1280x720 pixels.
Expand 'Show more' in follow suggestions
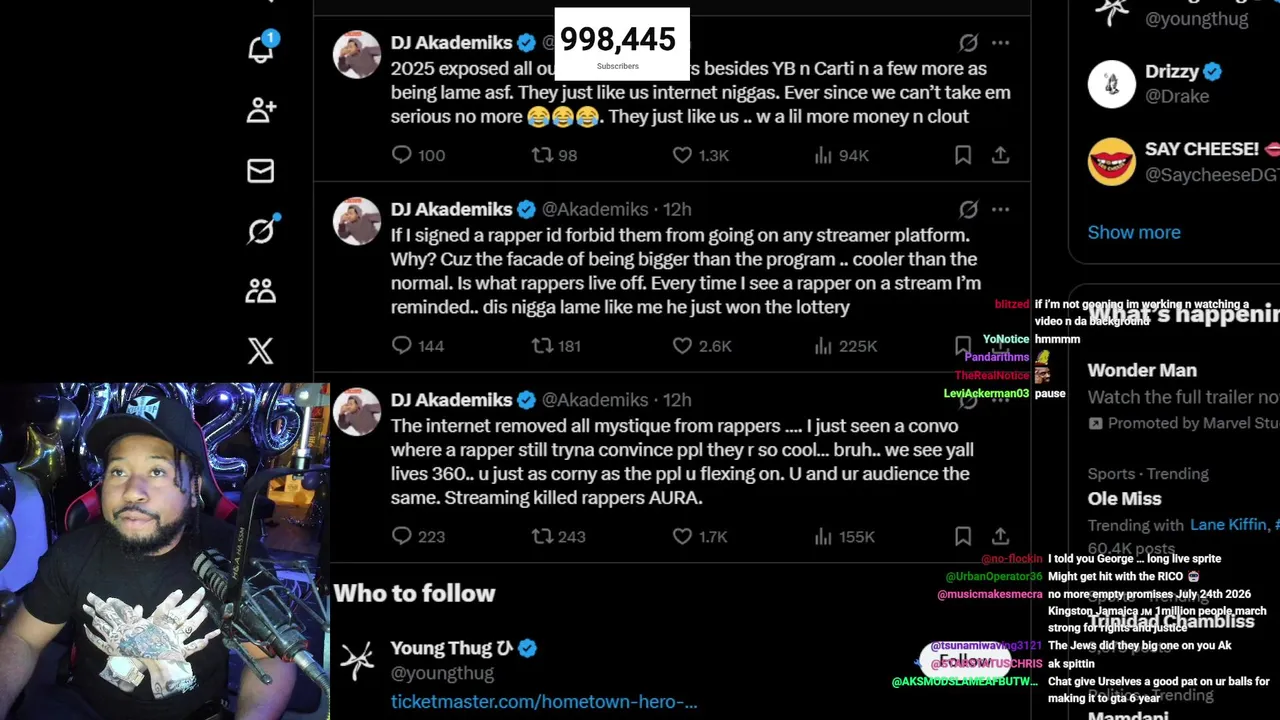pos(1134,232)
